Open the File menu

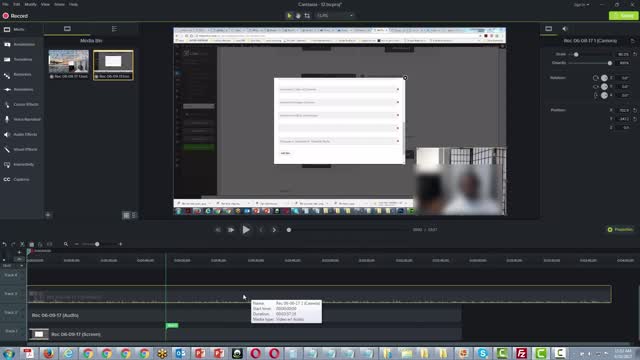tap(5, 4)
